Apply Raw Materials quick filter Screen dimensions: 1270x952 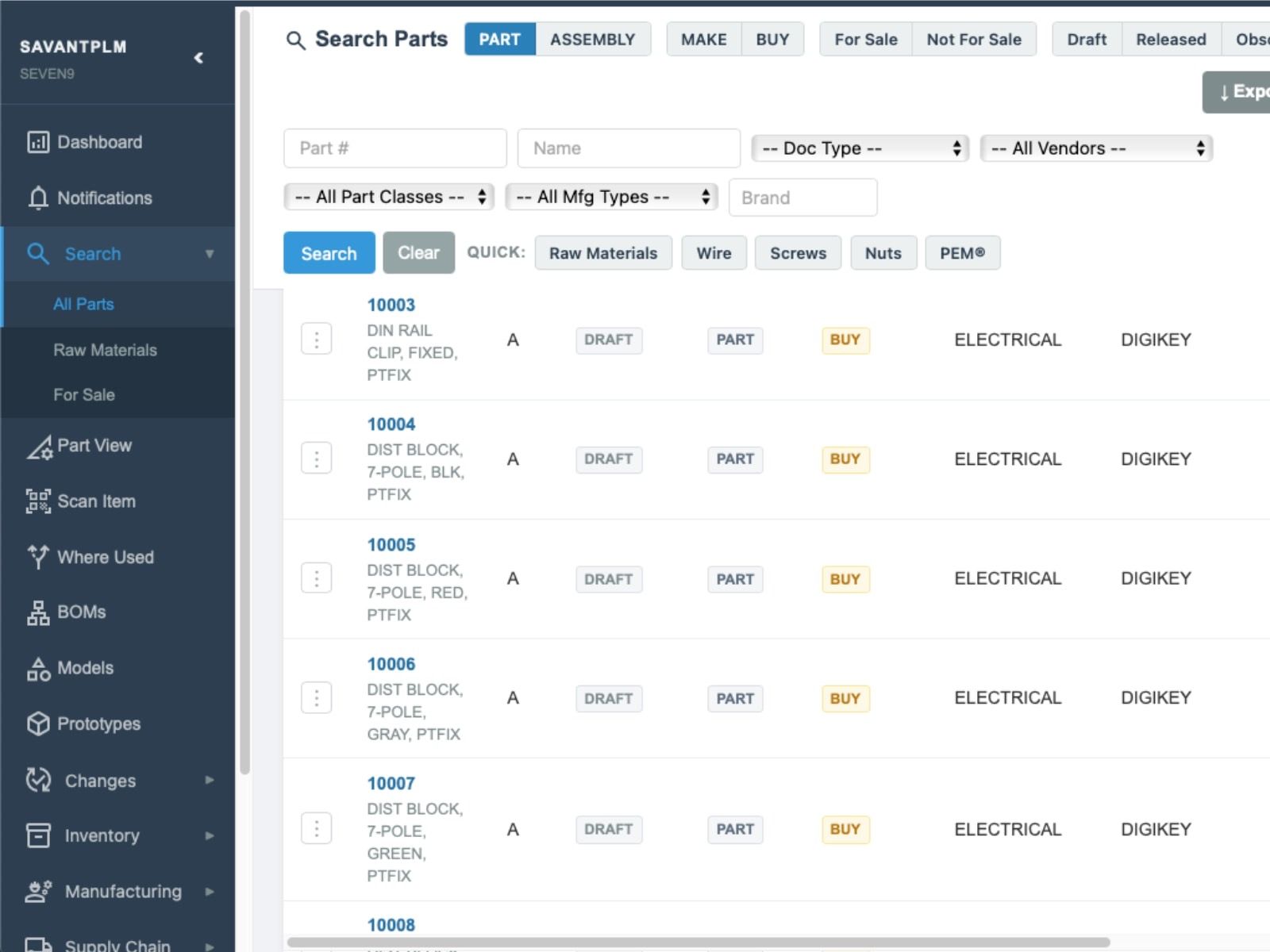tap(603, 253)
